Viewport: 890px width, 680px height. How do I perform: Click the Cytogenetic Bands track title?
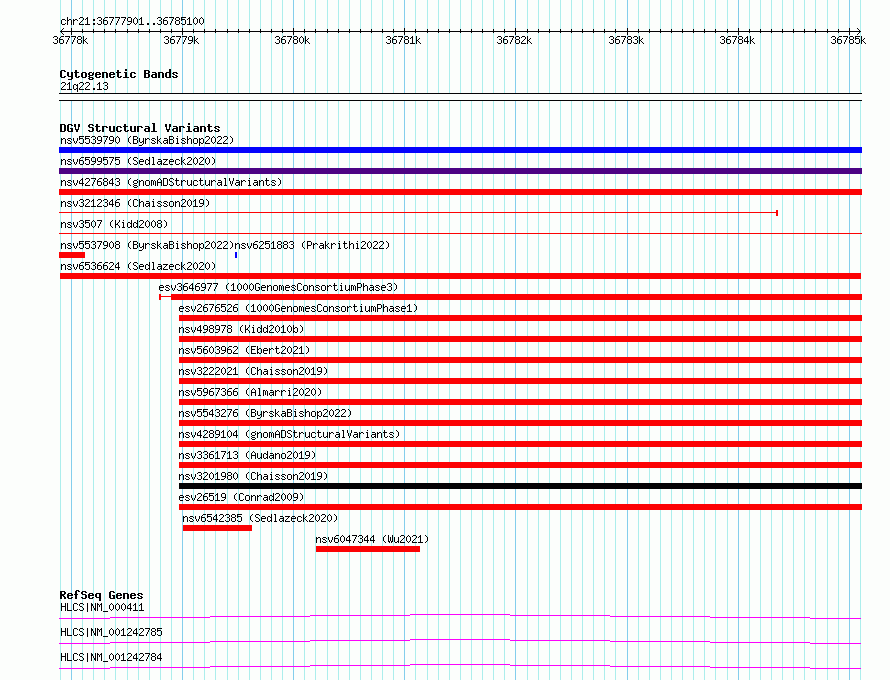point(119,74)
